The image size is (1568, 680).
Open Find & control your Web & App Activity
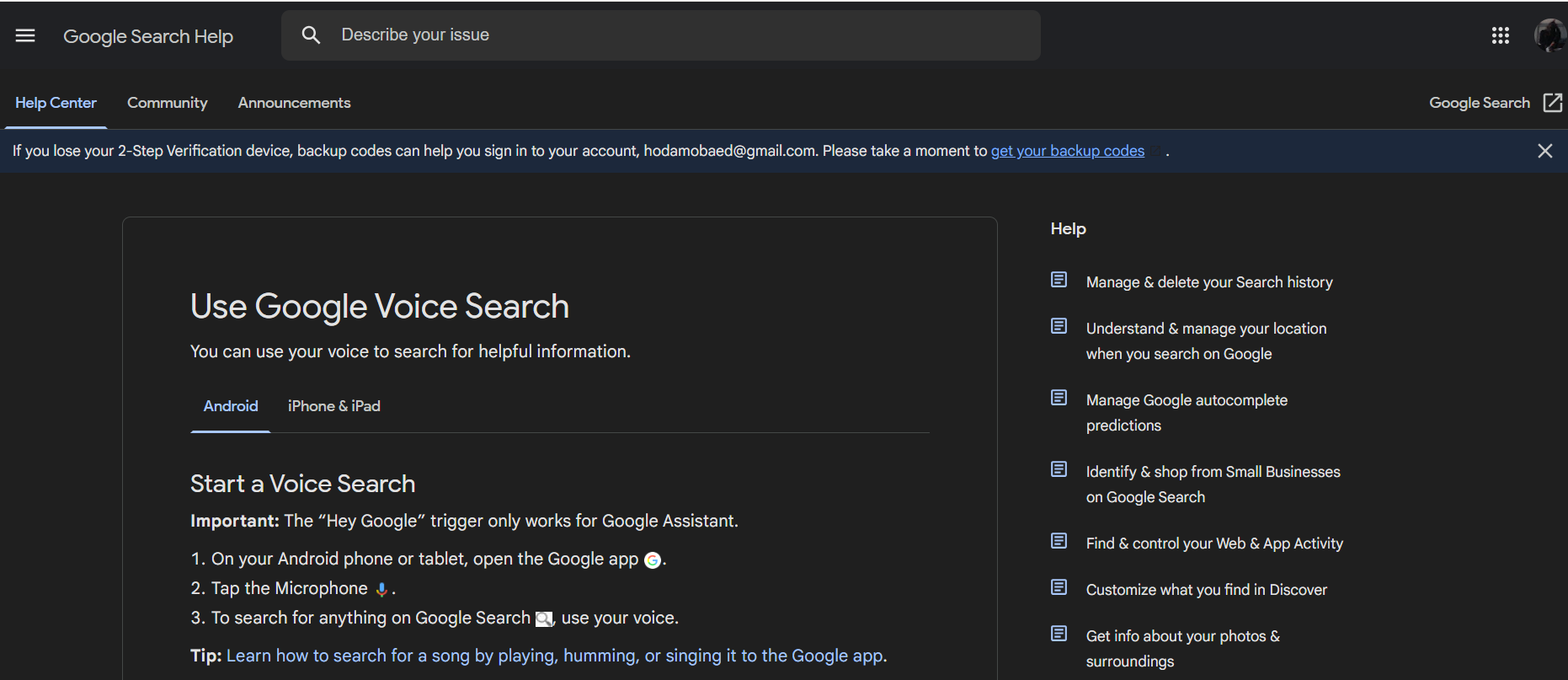[1214, 543]
